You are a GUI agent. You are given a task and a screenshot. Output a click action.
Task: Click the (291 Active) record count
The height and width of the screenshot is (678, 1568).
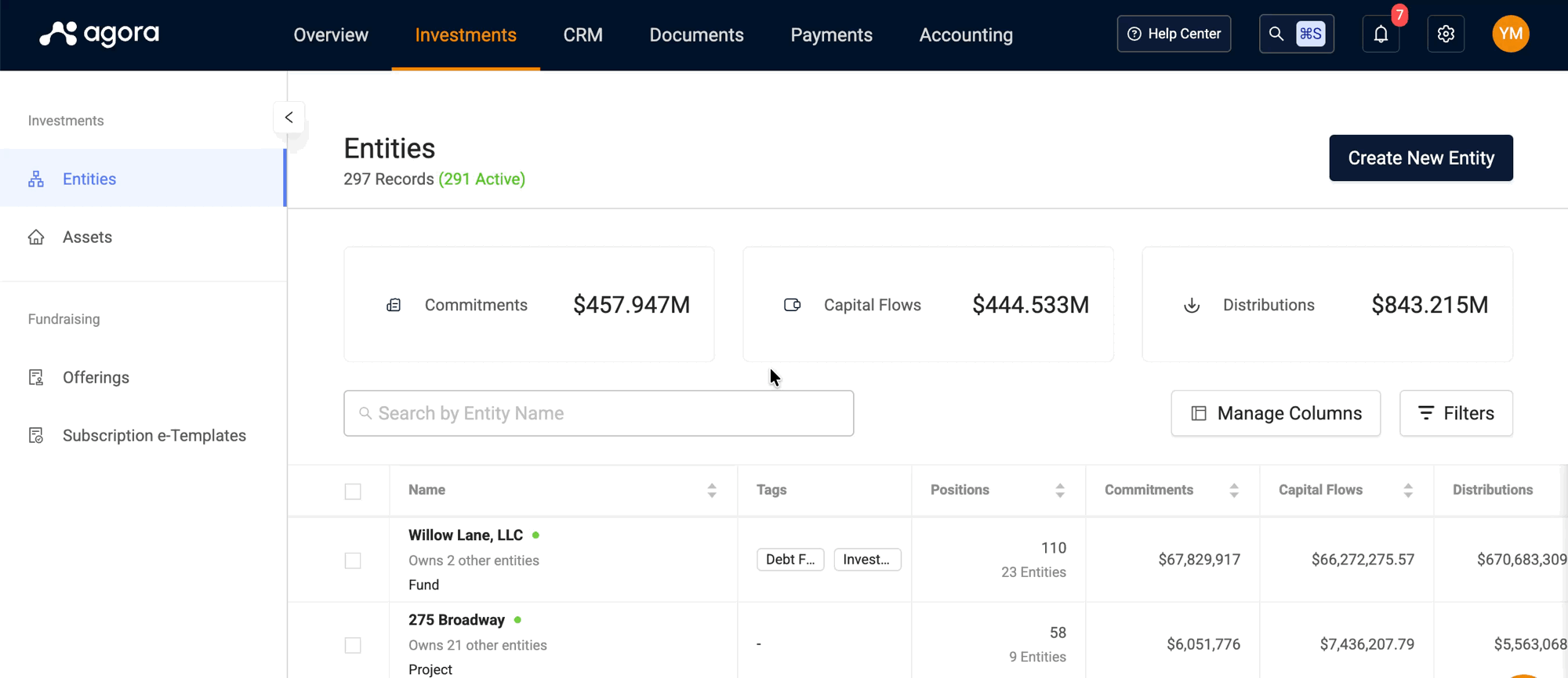coord(481,179)
